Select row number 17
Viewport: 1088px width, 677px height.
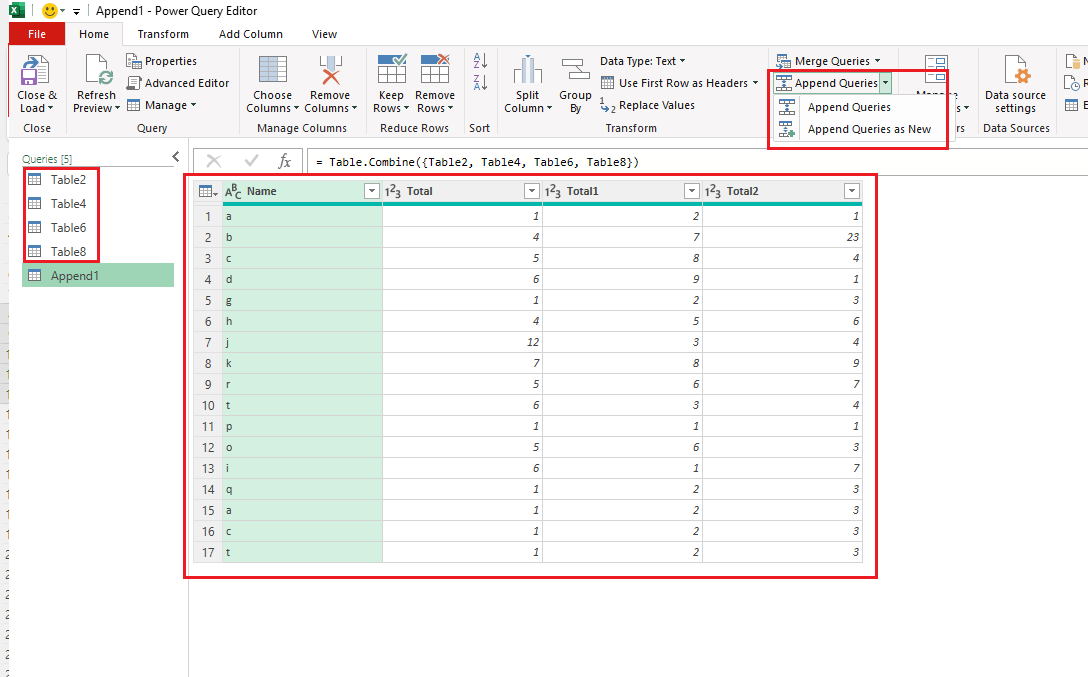[208, 552]
